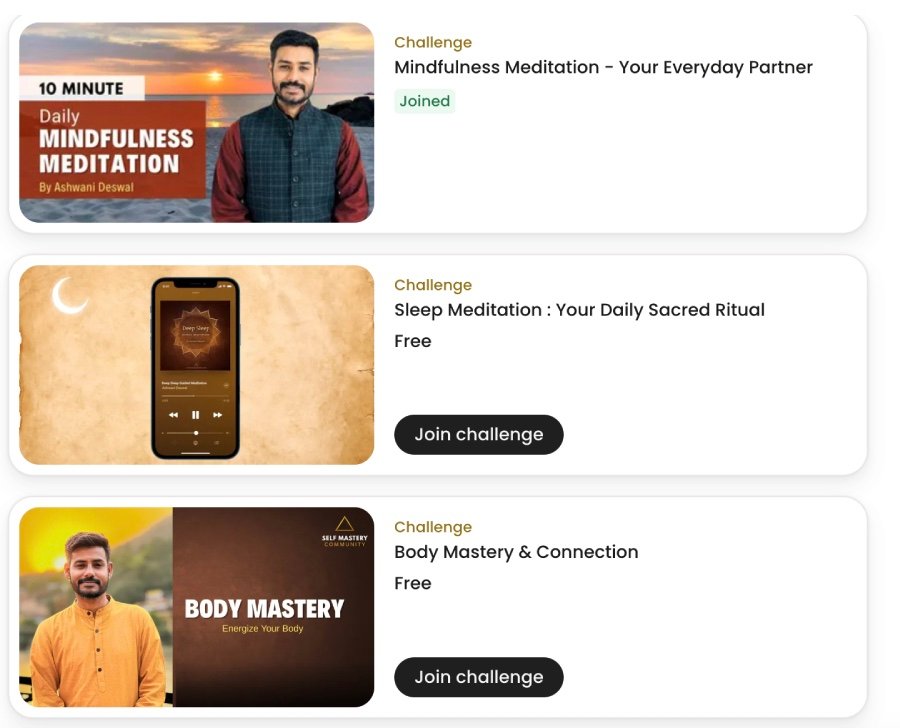Click crescent moon icon in sleep thumbnail

(68, 296)
